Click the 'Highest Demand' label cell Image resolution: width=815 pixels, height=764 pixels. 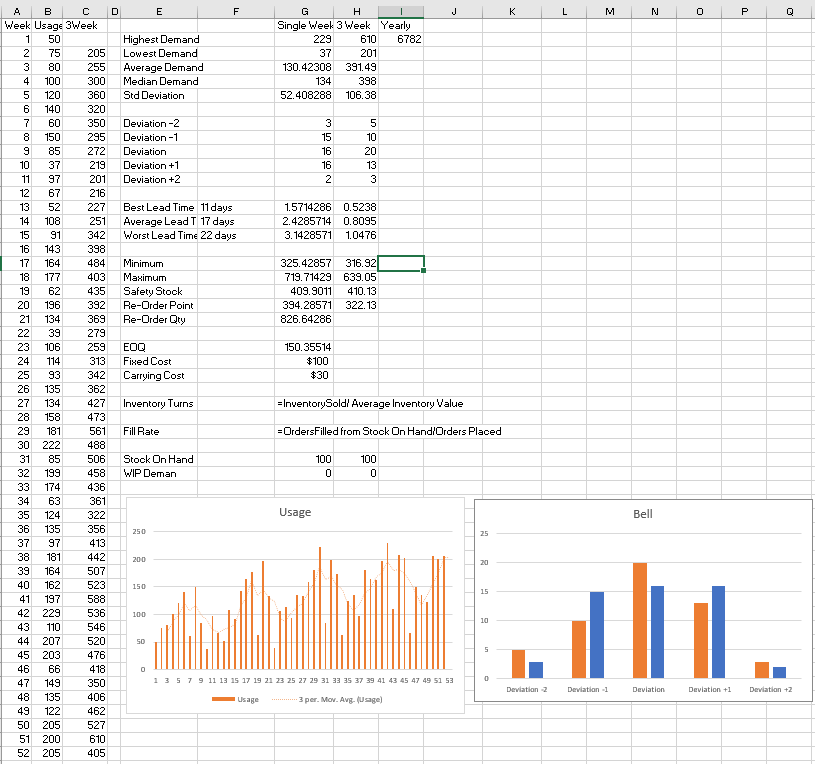coord(159,39)
